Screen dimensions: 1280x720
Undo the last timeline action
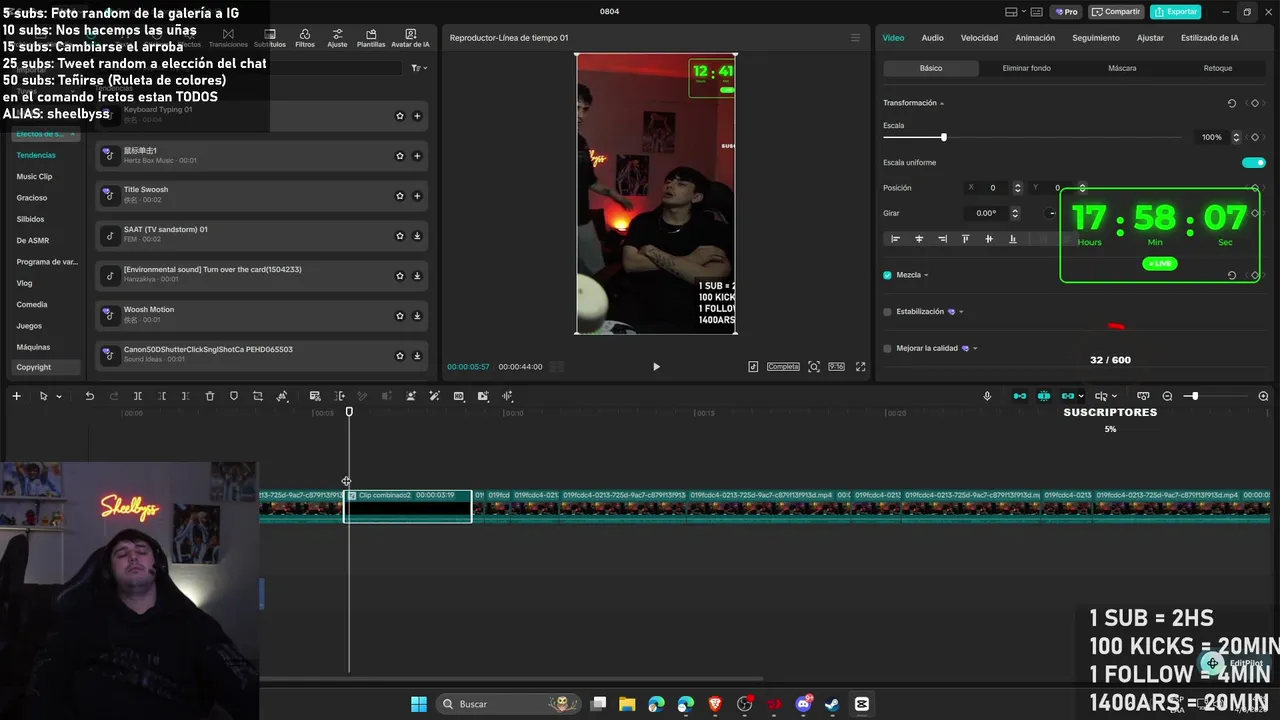[x=89, y=396]
